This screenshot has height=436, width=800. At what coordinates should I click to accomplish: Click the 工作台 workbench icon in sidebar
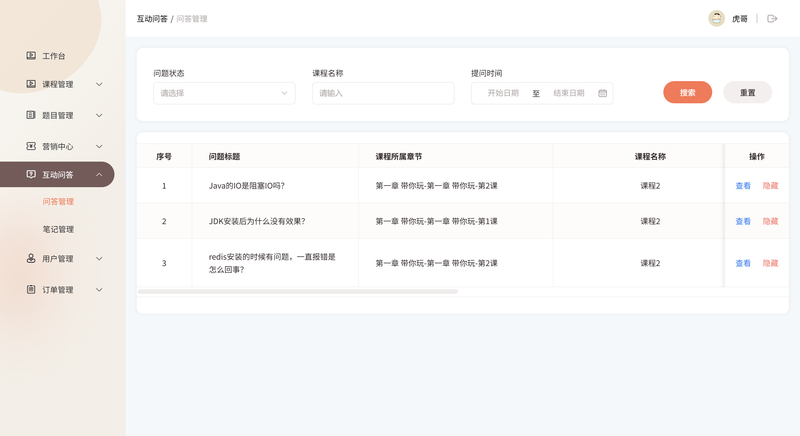[31, 56]
